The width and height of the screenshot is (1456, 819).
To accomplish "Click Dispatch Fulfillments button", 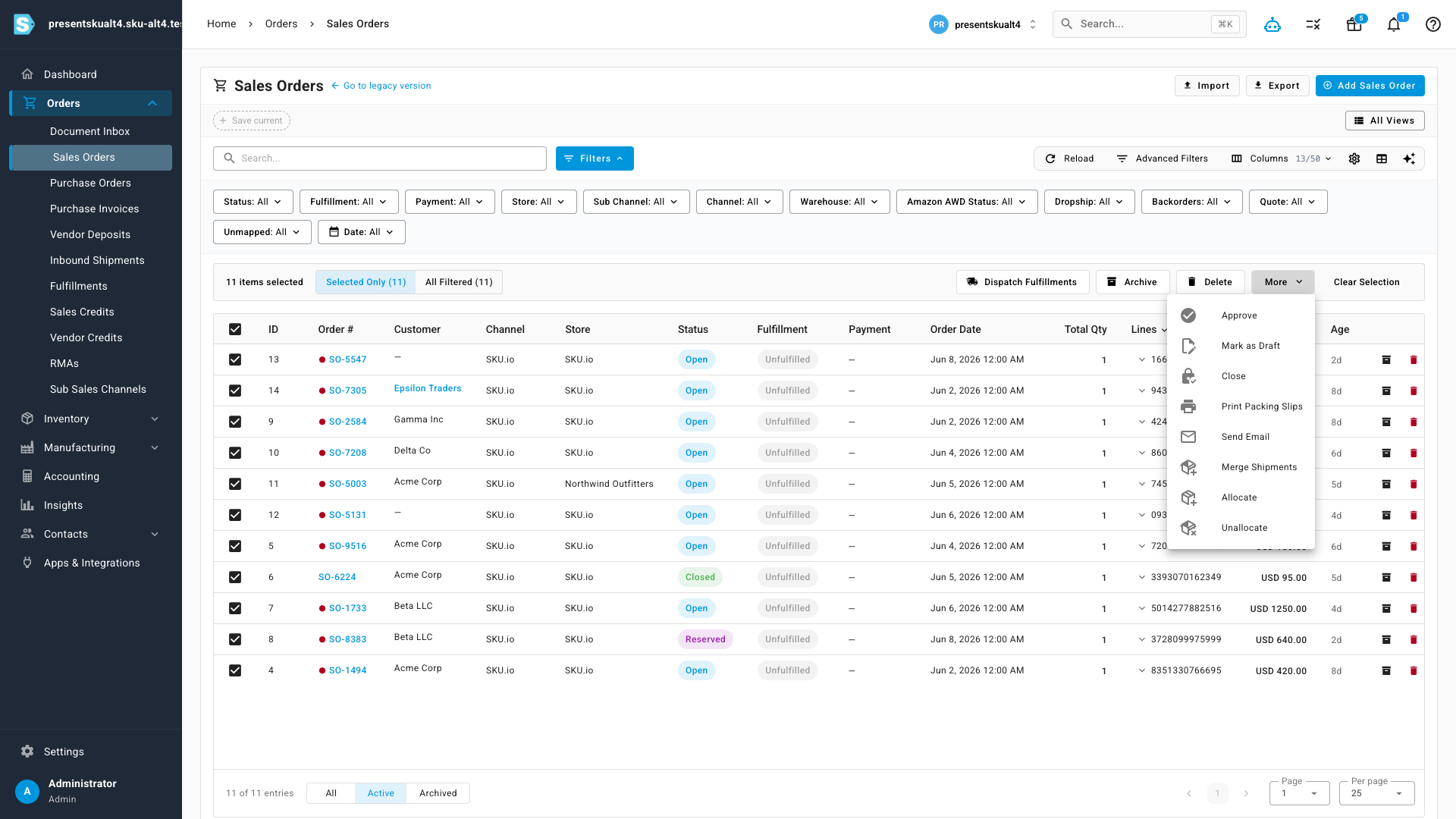I will pyautogui.click(x=1023, y=282).
